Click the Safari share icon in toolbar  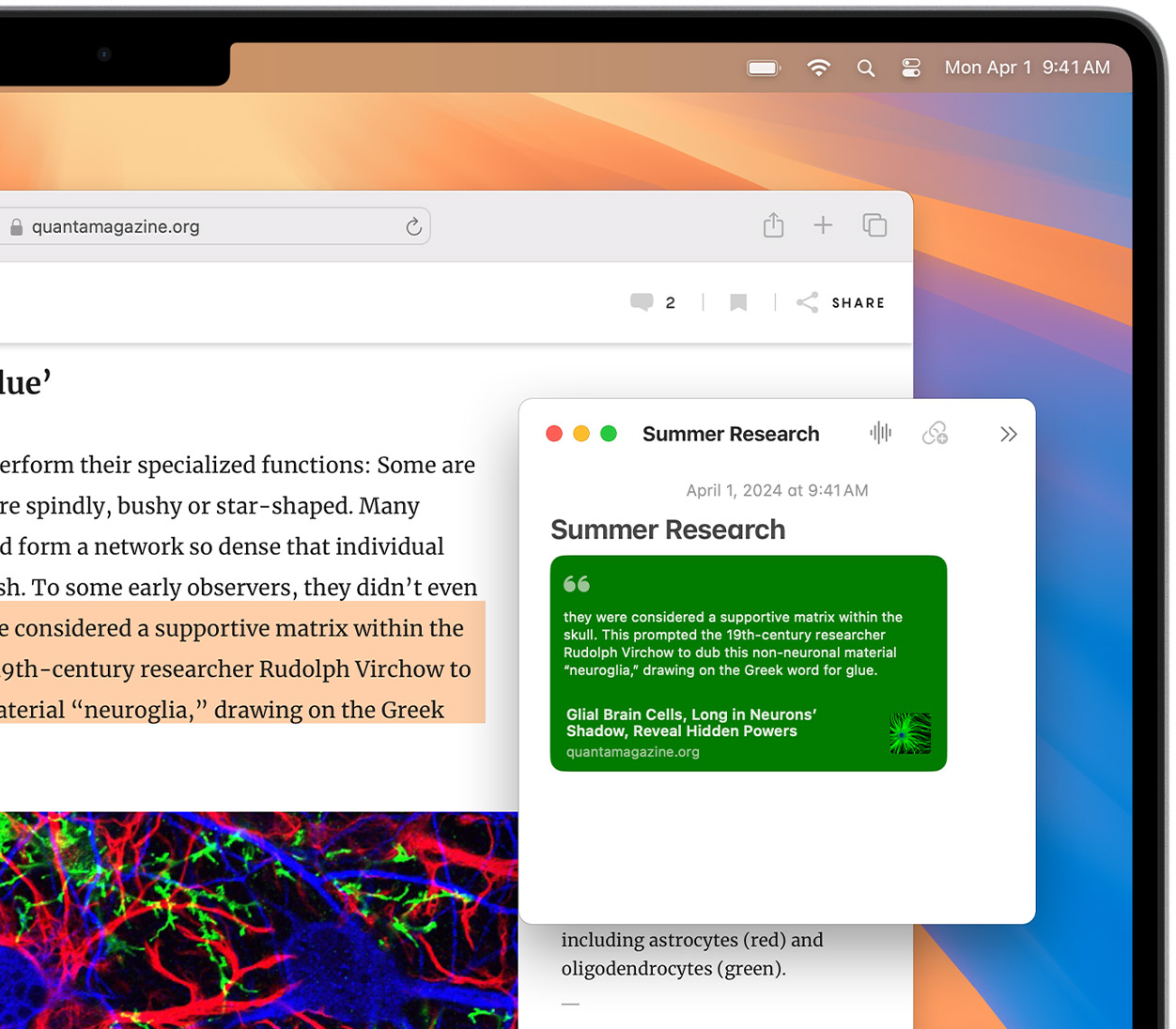[773, 225]
